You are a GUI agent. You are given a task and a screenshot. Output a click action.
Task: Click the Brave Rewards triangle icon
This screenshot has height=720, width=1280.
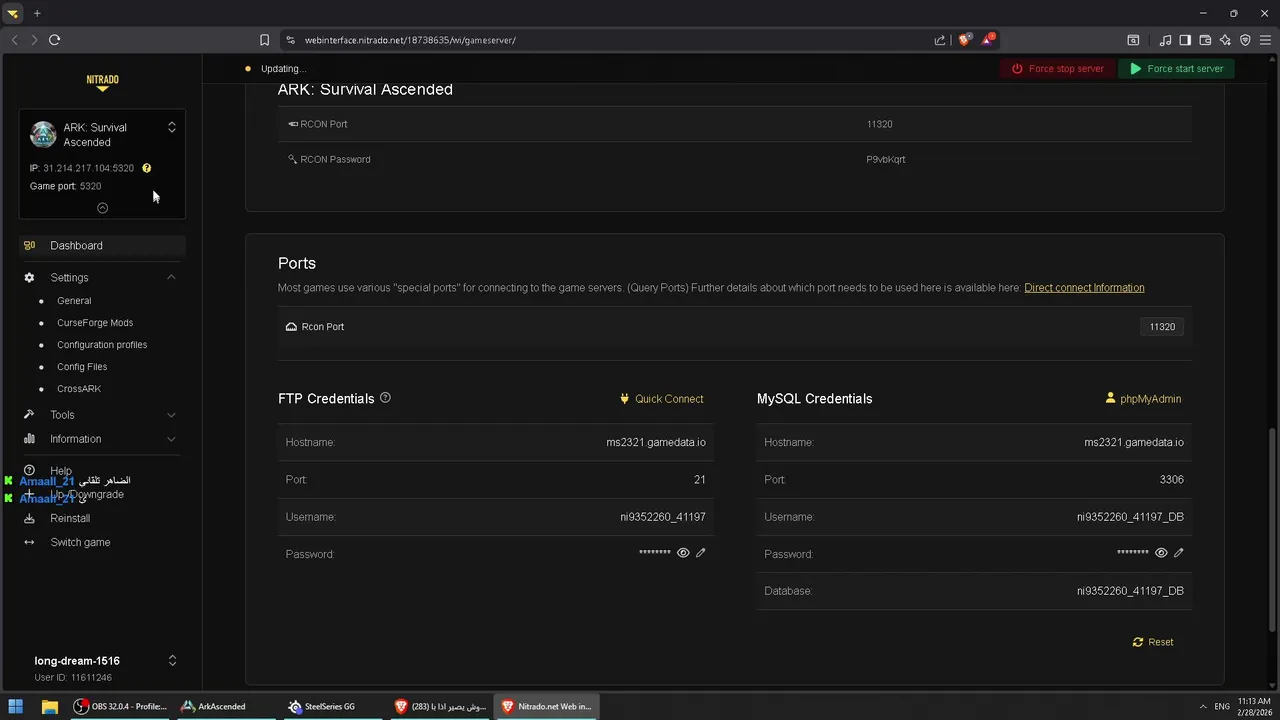tap(988, 40)
